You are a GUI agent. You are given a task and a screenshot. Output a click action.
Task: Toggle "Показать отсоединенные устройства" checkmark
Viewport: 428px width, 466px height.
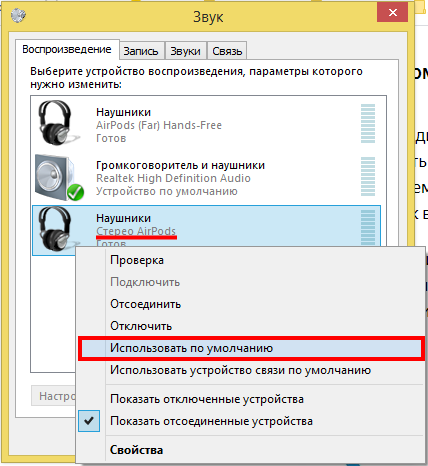(89, 421)
